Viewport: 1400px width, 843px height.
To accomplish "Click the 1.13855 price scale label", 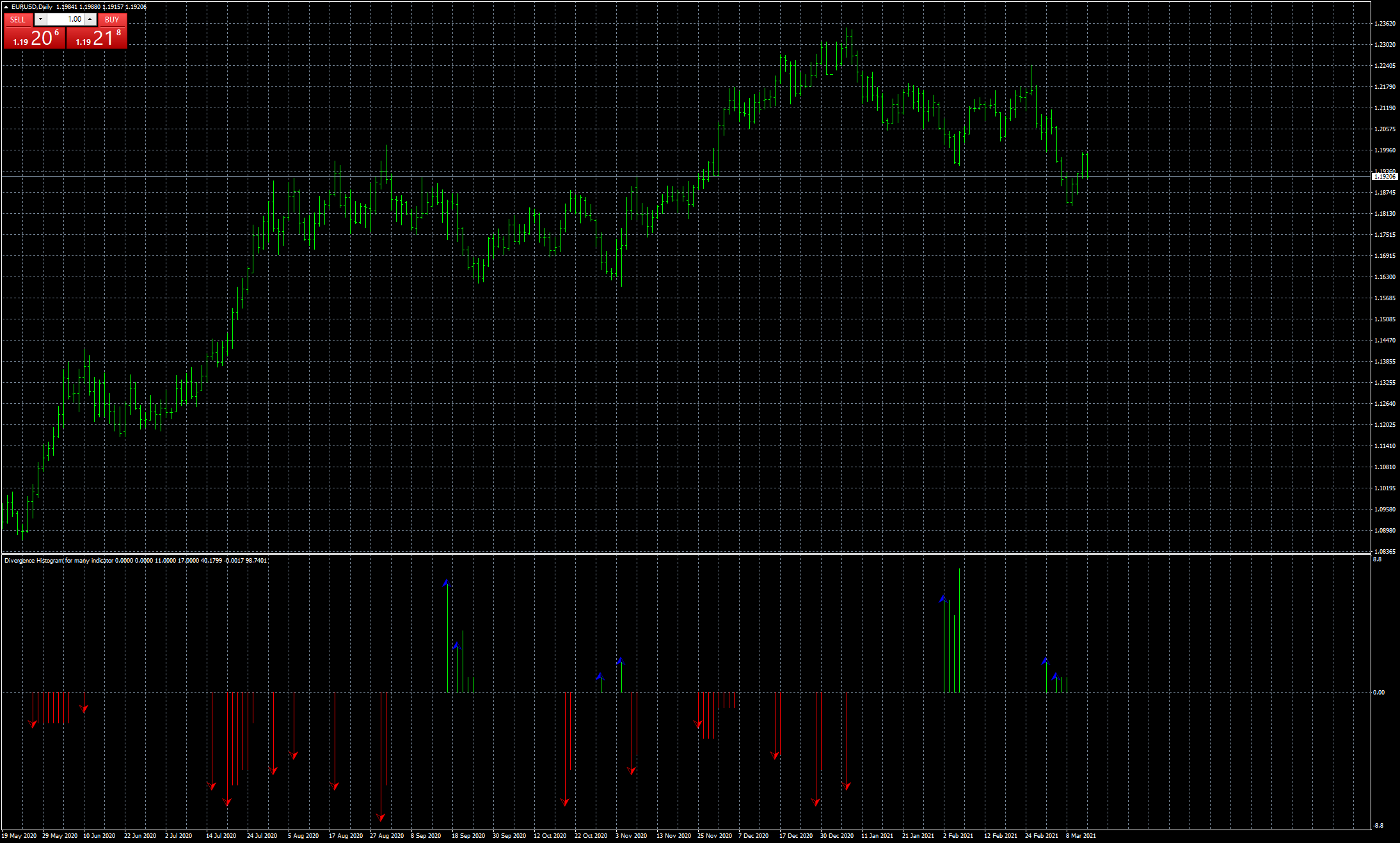I will coord(1385,362).
